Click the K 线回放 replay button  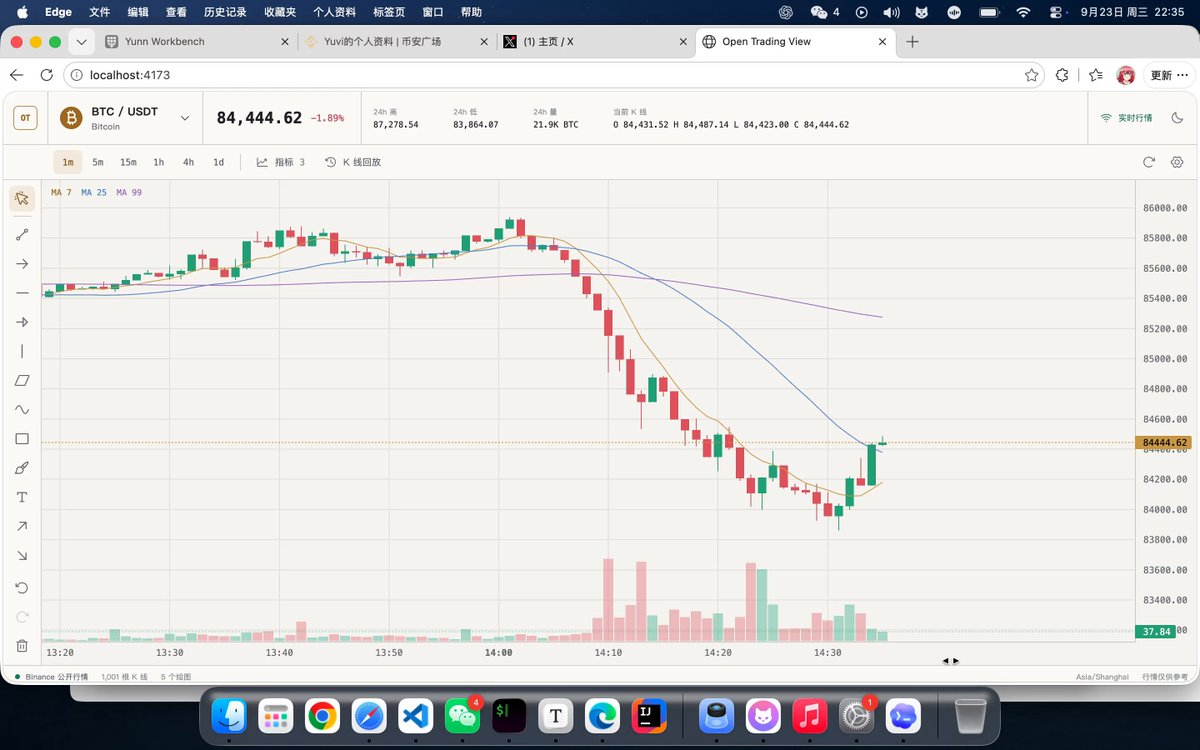[353, 162]
